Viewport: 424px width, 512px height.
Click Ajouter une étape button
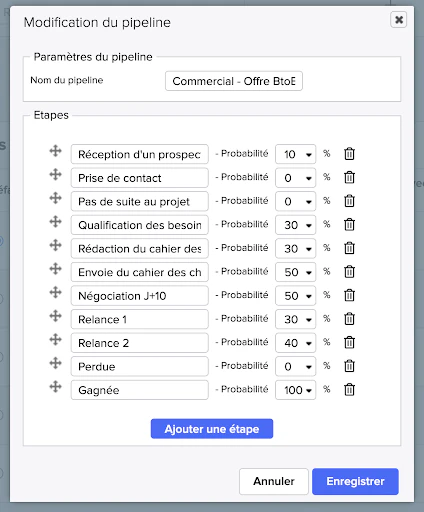(212, 429)
